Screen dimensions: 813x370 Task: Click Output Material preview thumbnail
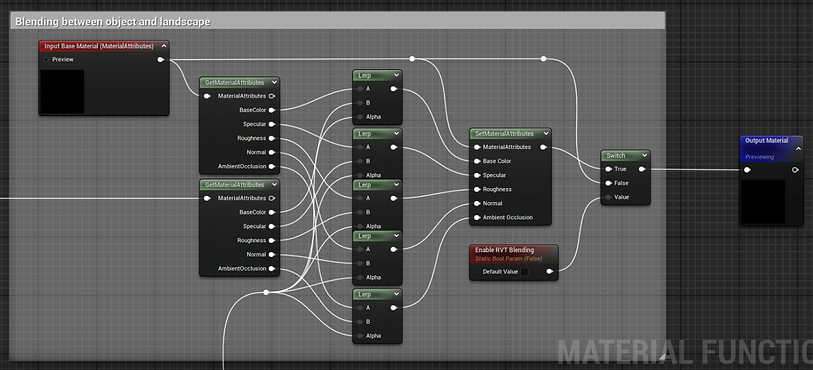[763, 202]
